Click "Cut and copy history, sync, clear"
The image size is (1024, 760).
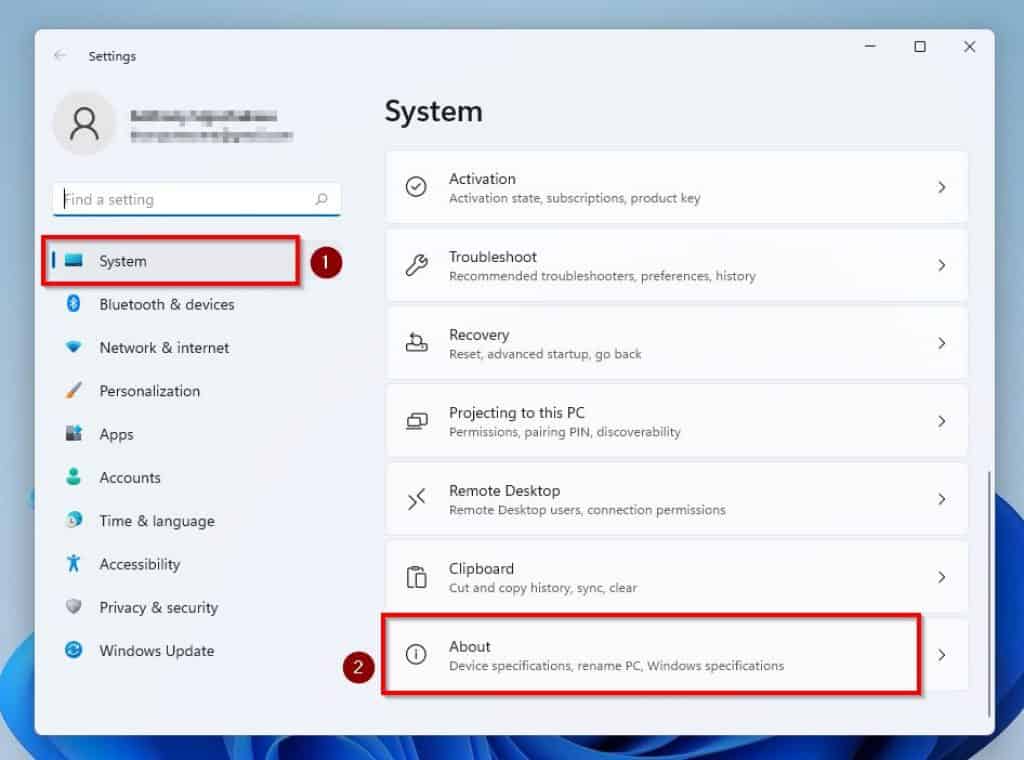coord(542,588)
